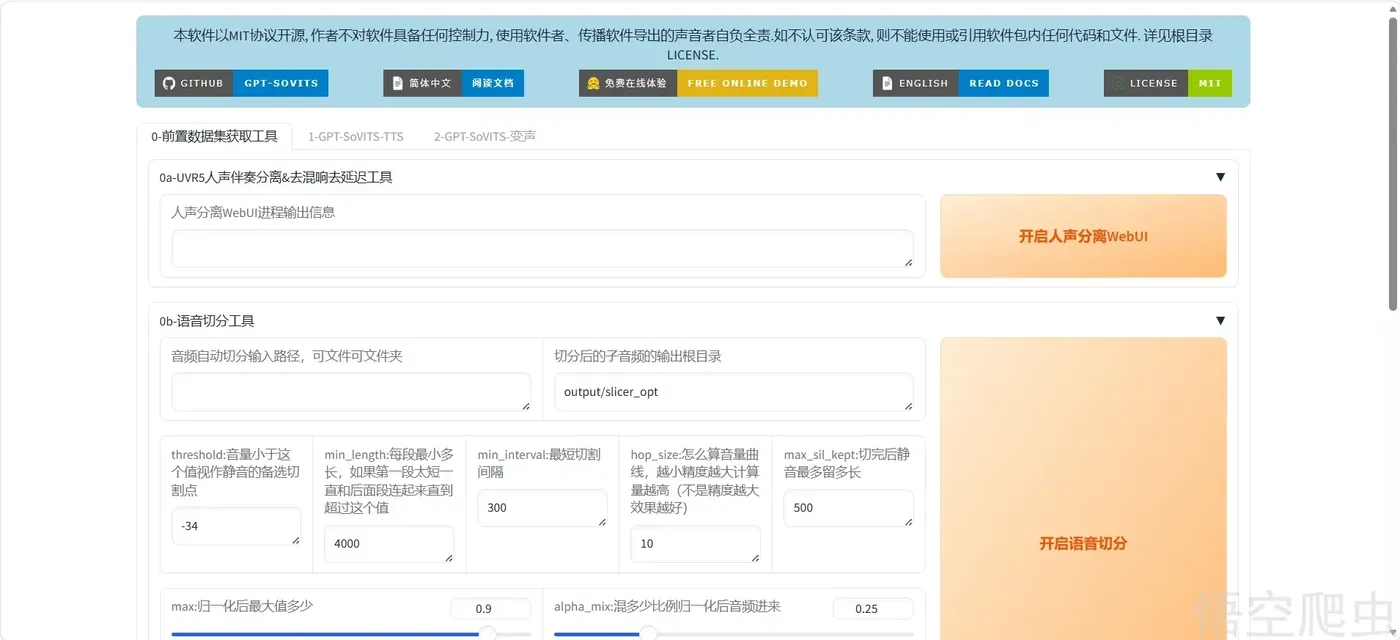Click the 开启人声分离WebUI button

point(1083,236)
